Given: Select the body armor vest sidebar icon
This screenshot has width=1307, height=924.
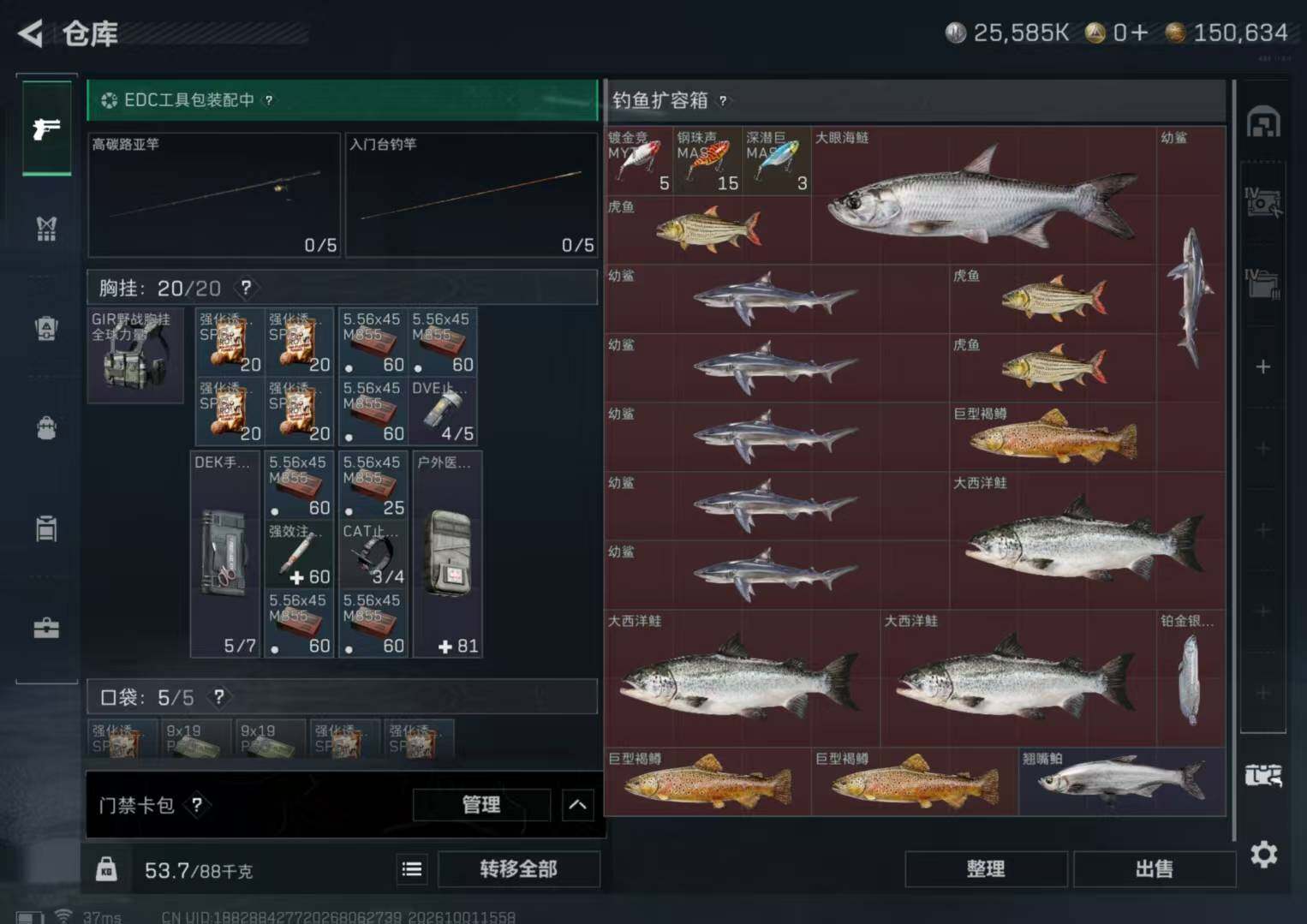Looking at the screenshot, I should coord(46,228).
